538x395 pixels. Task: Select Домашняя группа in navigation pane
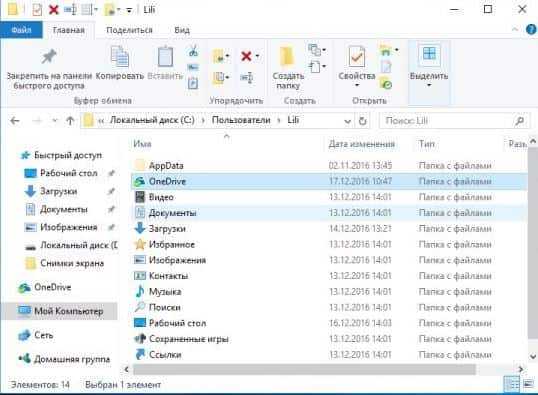point(64,359)
